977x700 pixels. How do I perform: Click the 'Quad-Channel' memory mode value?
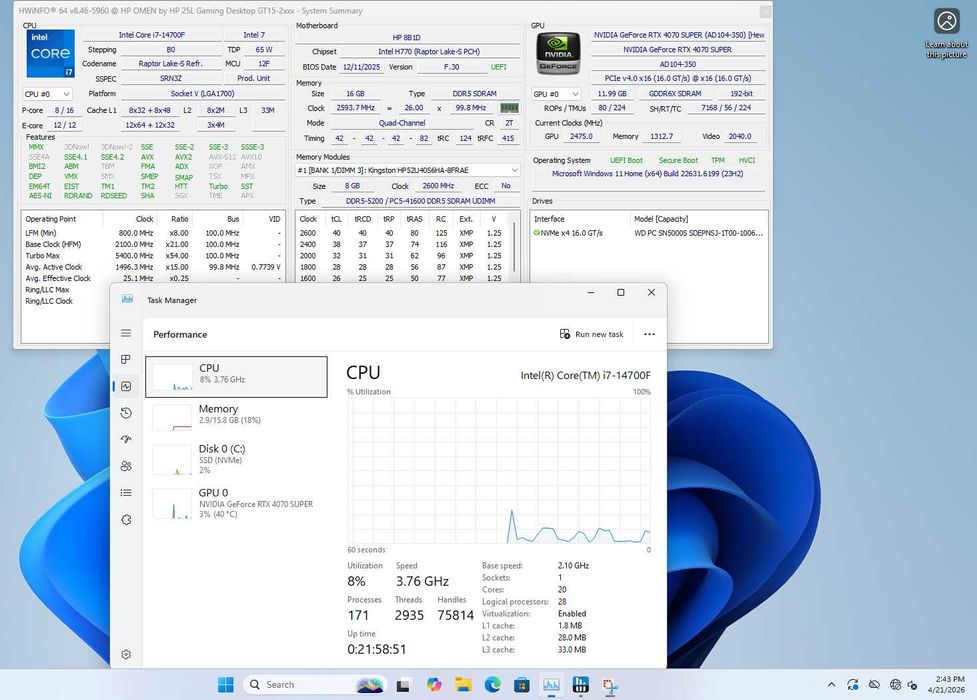tap(402, 123)
